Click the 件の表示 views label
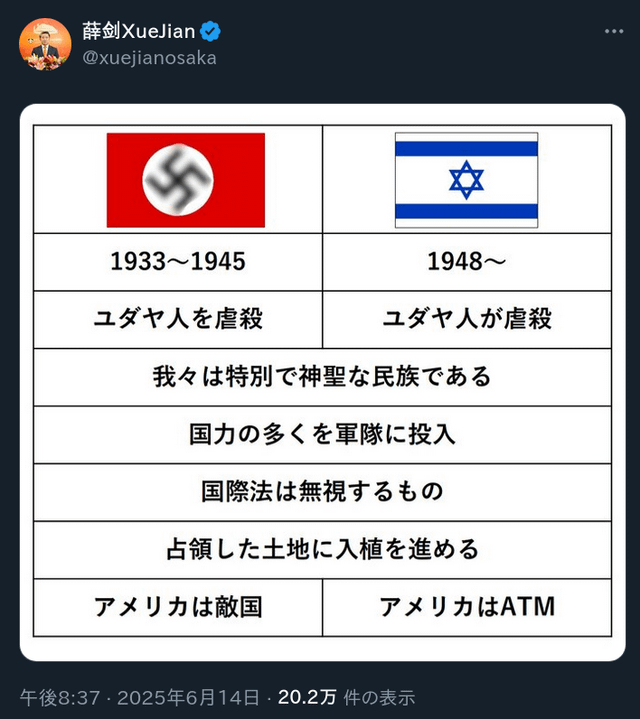 [x=379, y=697]
